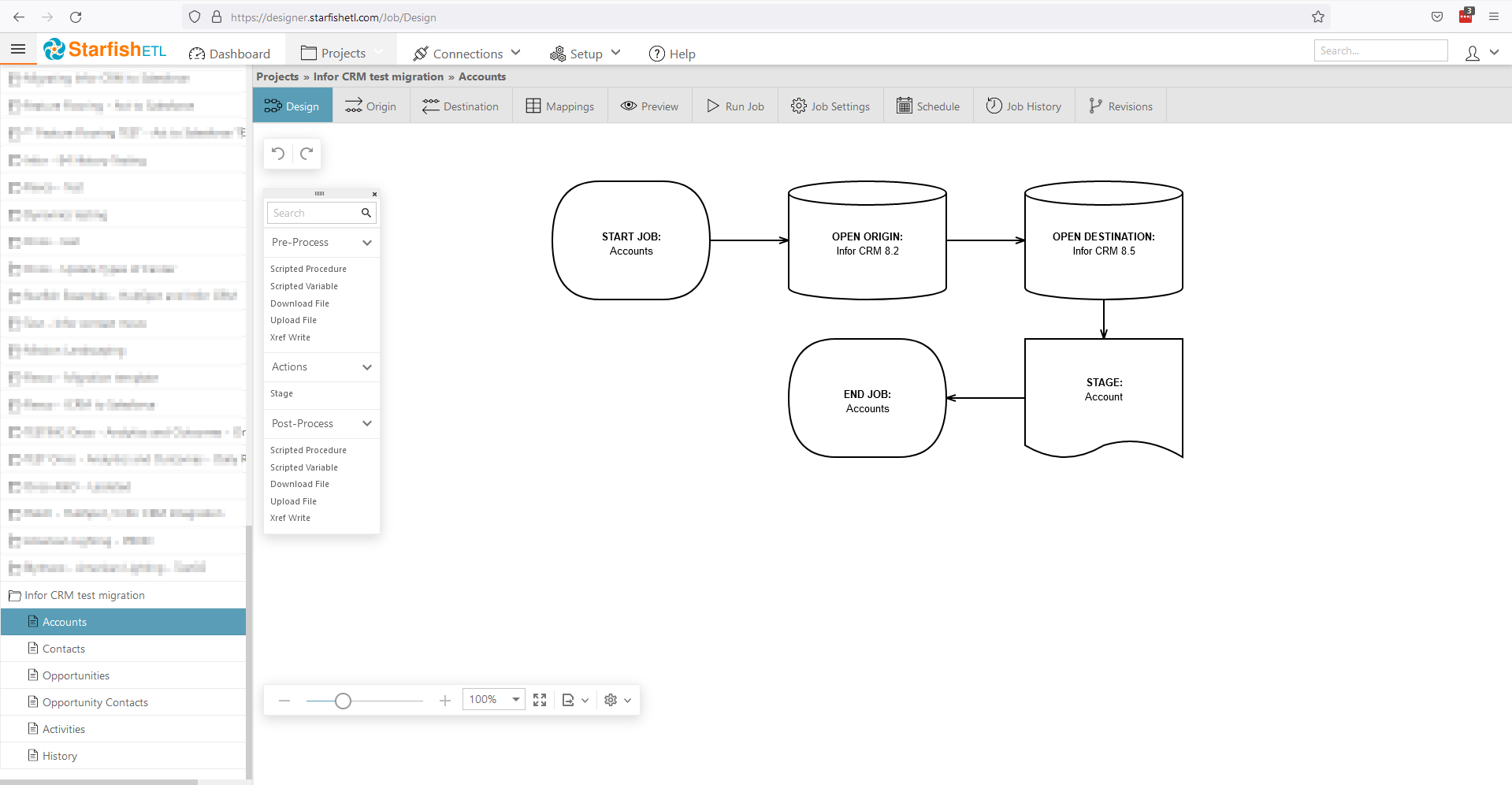Open the Connections menu
Viewport: 1512px width, 785px height.
pos(467,54)
